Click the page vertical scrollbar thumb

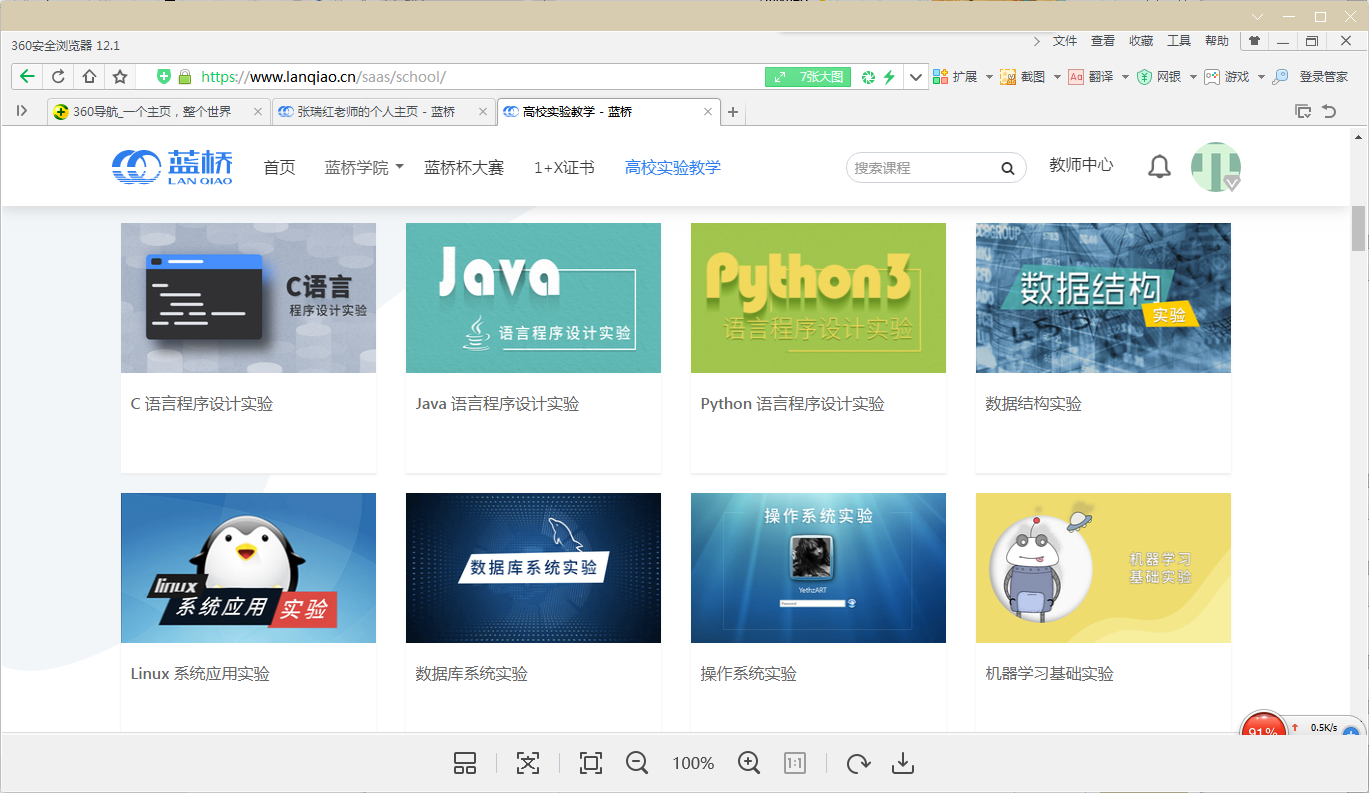point(1358,228)
